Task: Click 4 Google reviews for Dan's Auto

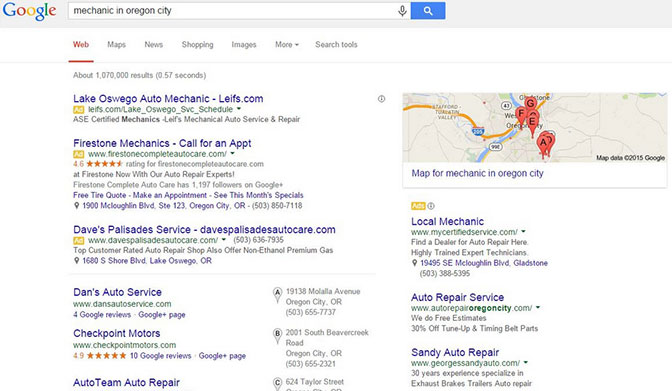Action: point(102,315)
